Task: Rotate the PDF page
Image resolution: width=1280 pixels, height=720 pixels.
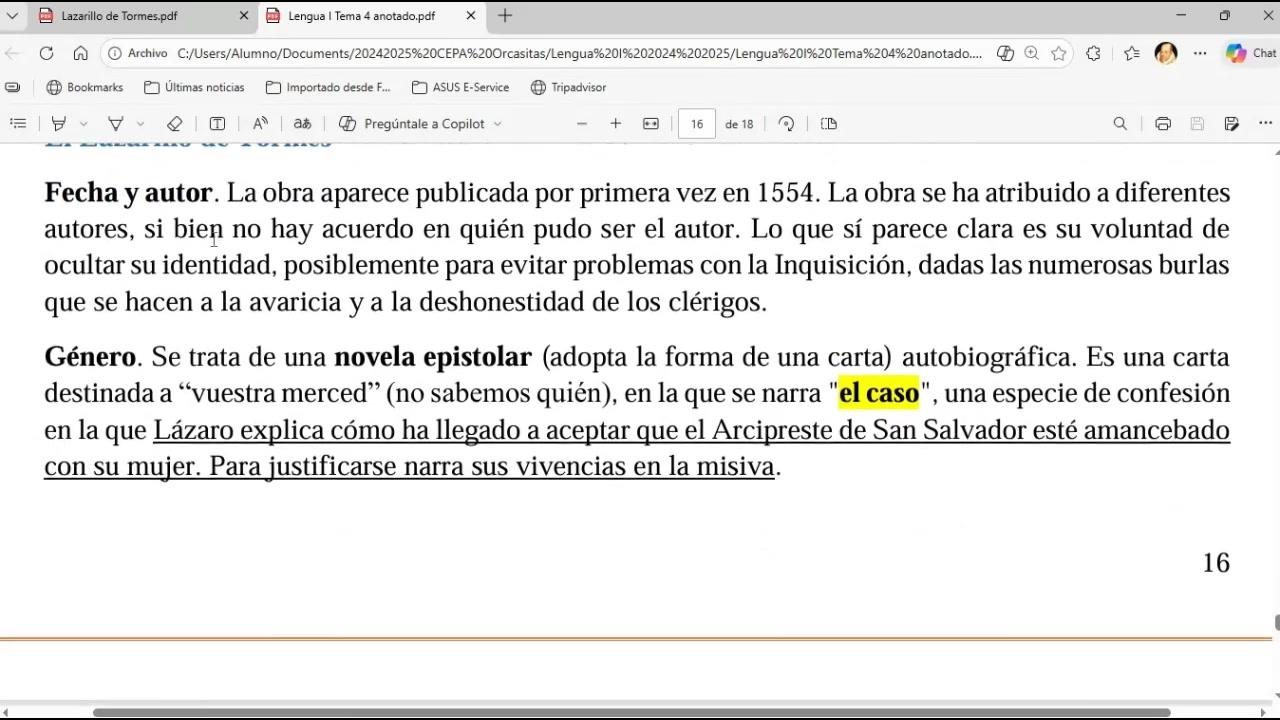Action: point(787,124)
